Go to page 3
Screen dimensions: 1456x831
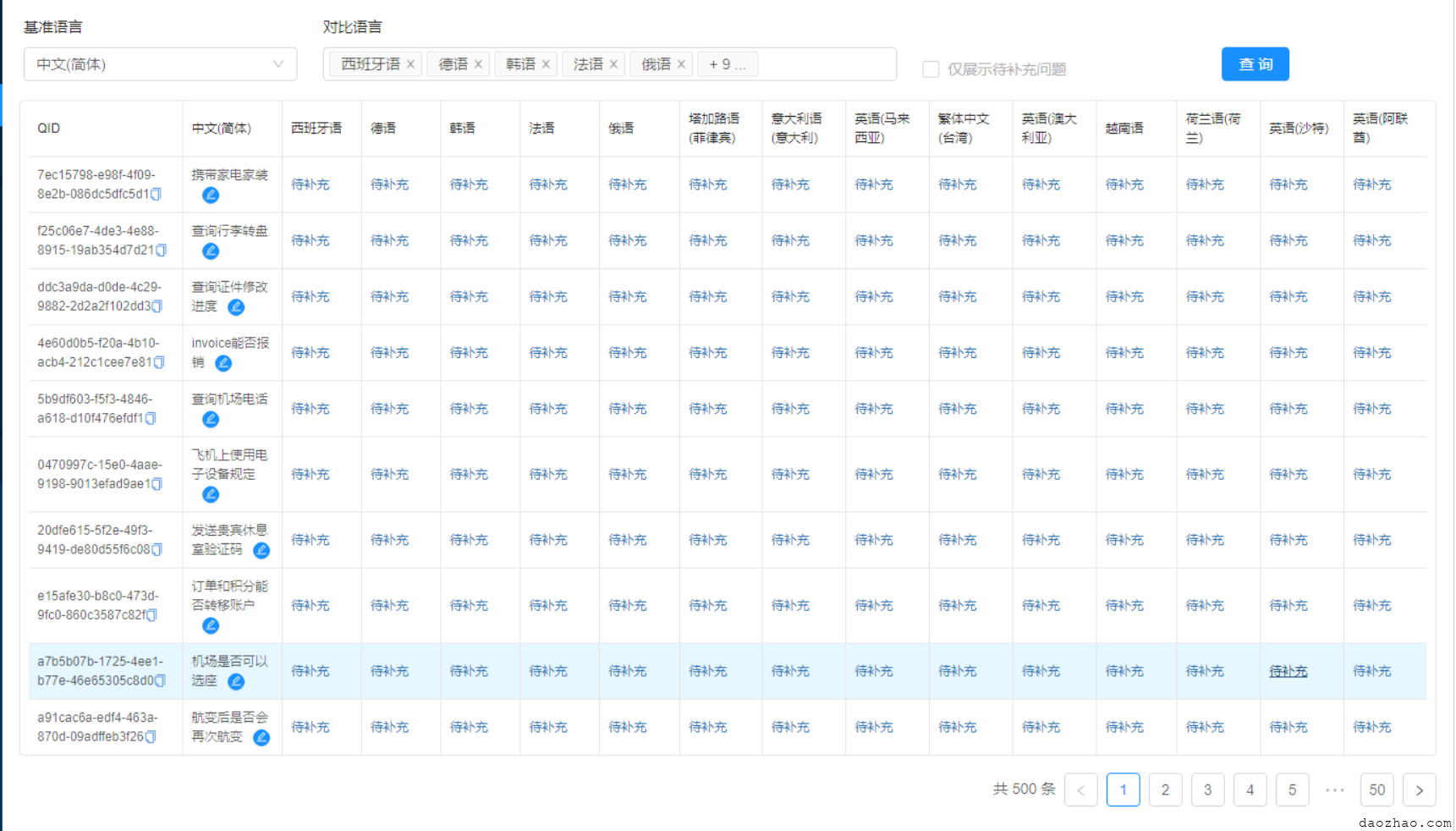1207,790
